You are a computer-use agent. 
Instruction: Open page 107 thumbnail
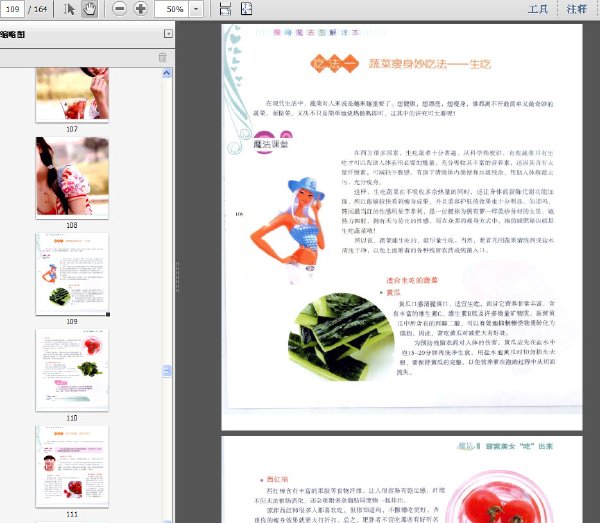72,94
